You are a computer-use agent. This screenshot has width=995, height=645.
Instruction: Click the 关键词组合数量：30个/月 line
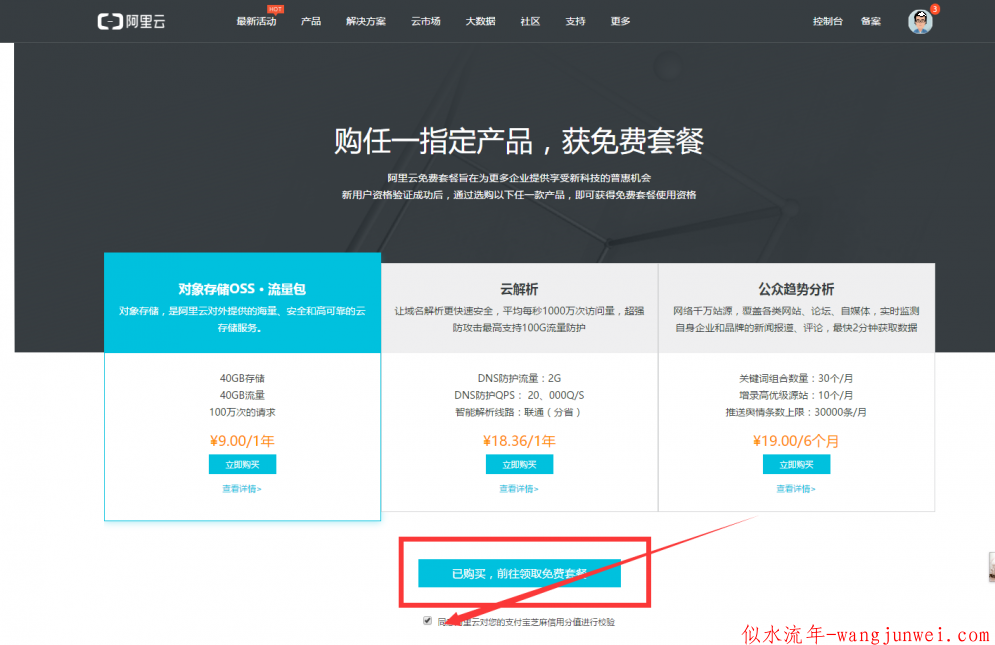[796, 378]
